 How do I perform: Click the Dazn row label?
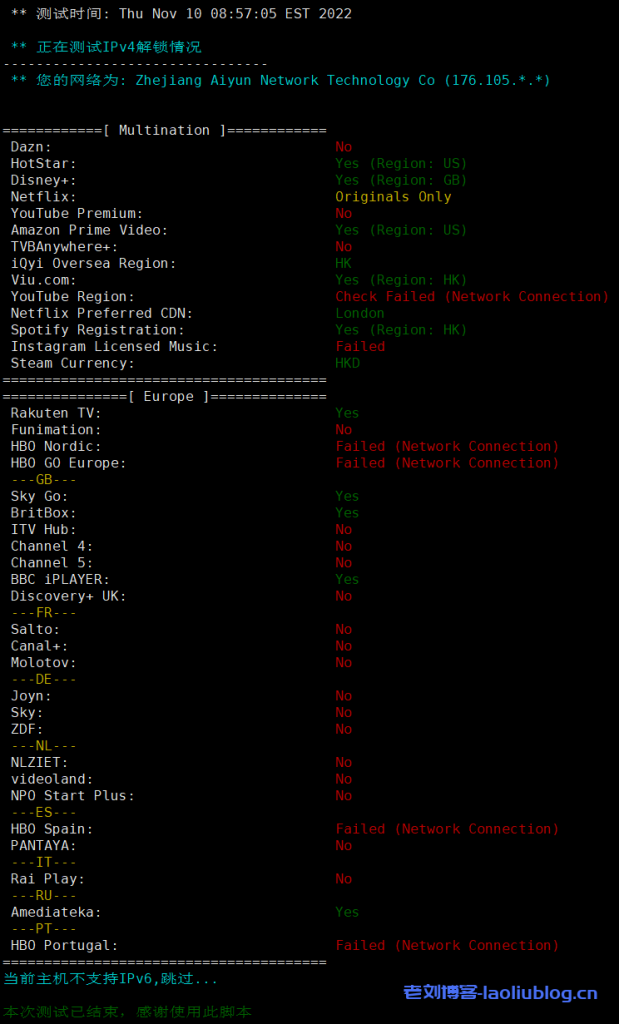pyautogui.click(x=31, y=147)
